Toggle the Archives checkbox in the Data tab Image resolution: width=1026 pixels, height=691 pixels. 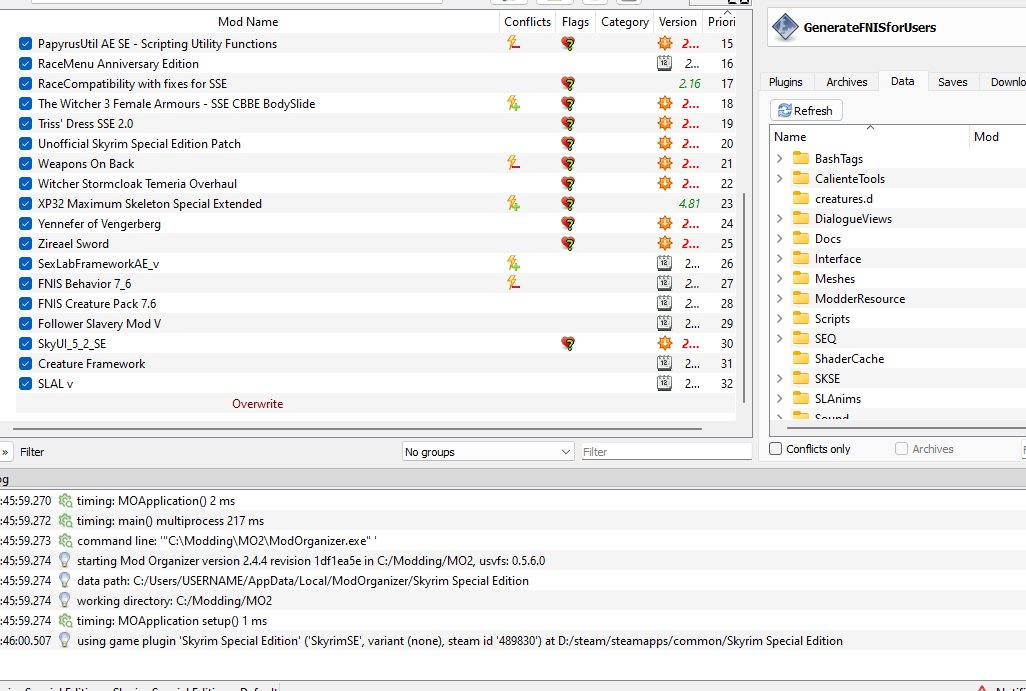[902, 449]
